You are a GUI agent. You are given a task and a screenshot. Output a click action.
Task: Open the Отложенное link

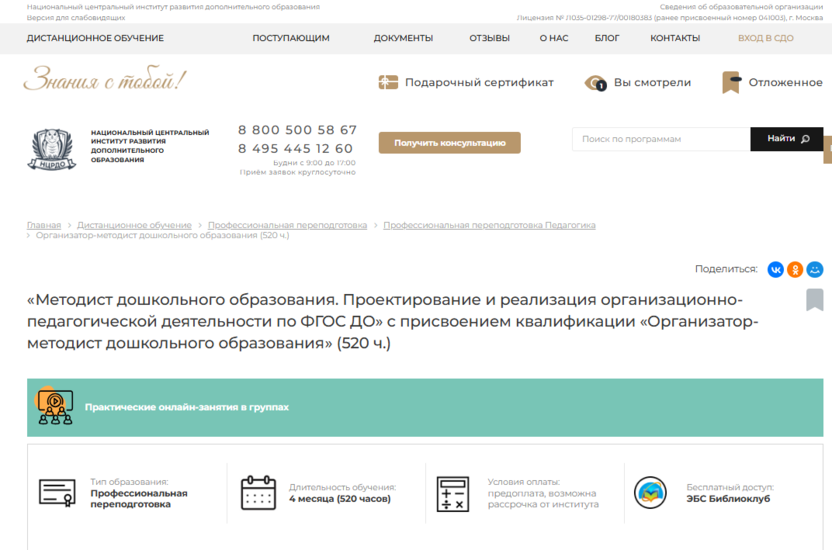point(785,82)
